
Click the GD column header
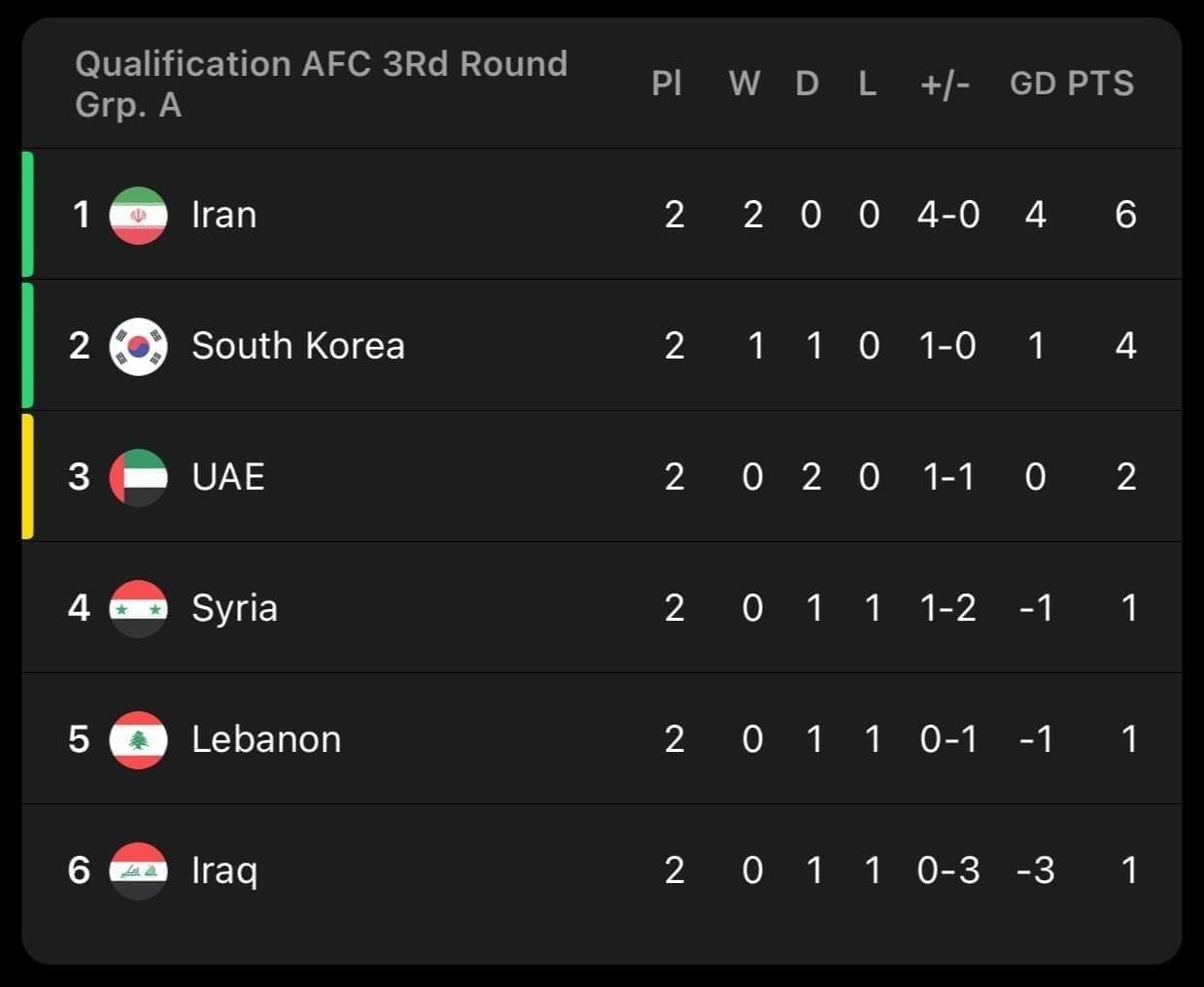[1033, 84]
